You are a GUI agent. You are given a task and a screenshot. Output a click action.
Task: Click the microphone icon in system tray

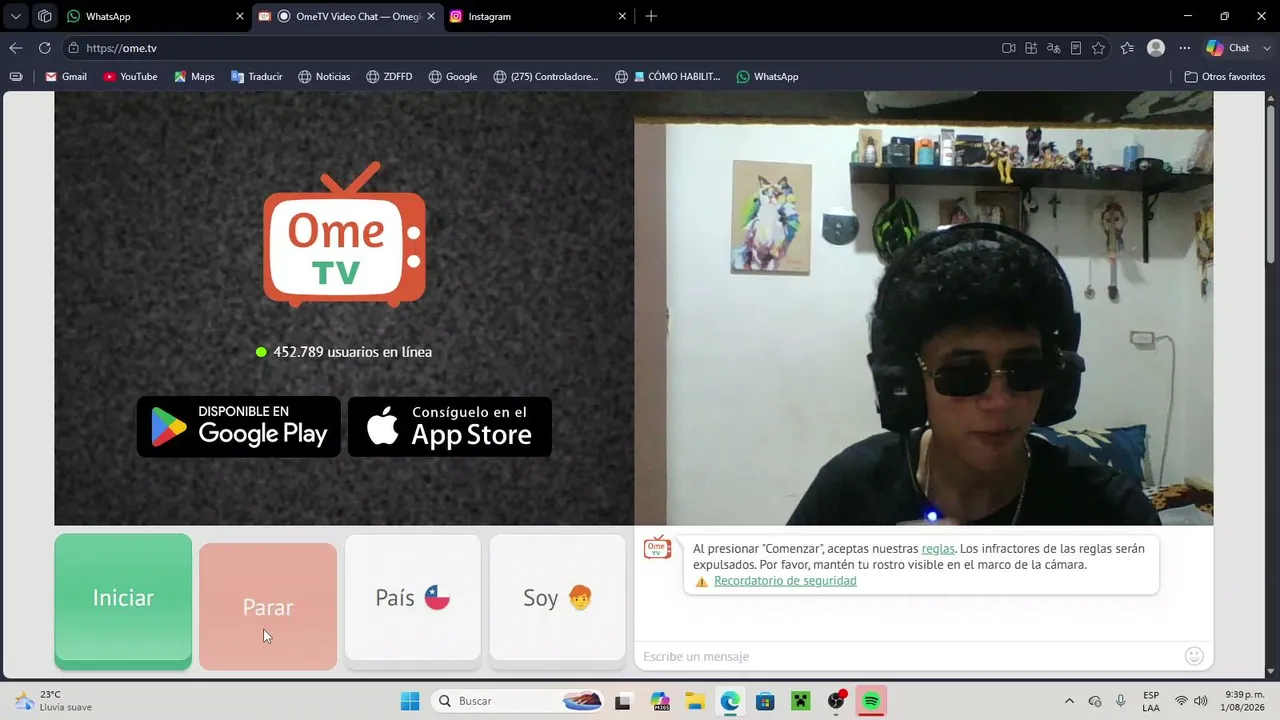(x=1121, y=701)
